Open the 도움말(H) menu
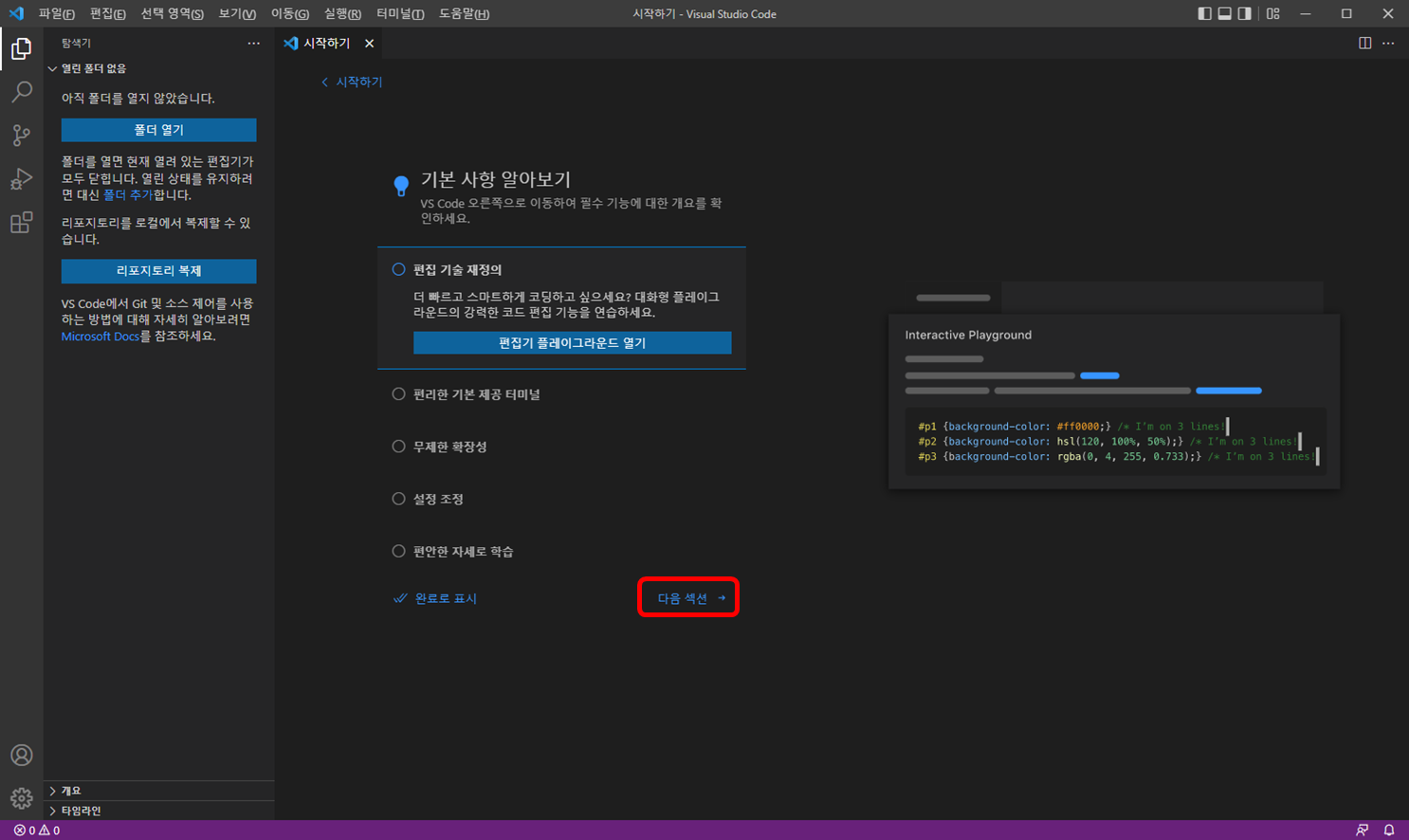 point(465,13)
